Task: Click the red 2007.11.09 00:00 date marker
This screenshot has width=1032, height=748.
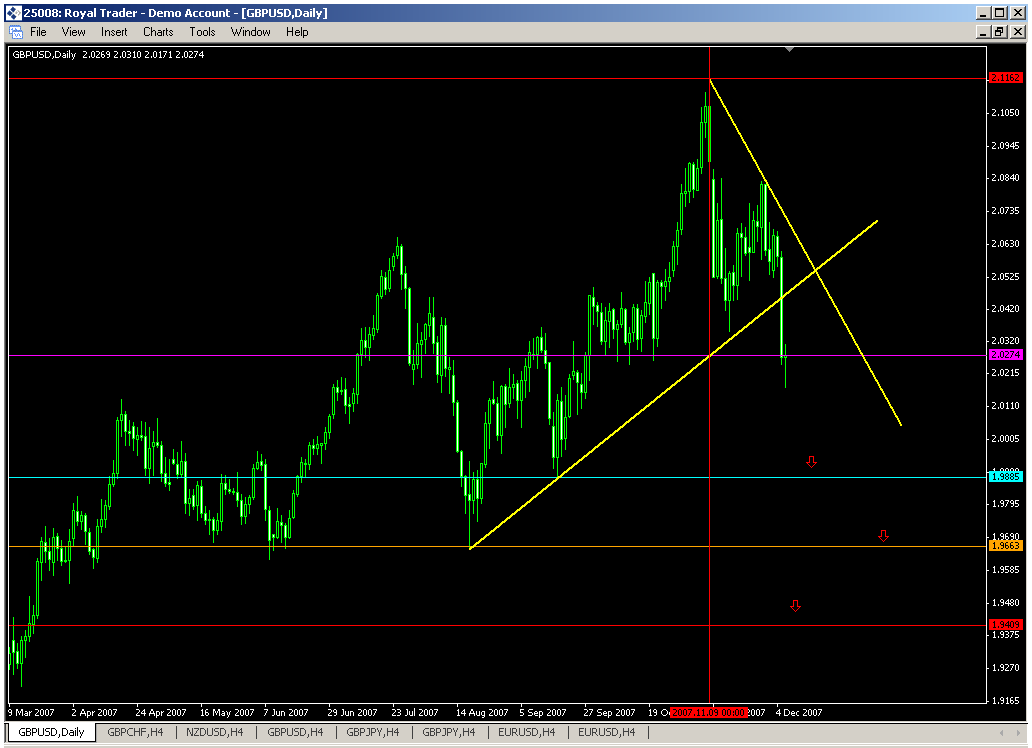Action: (x=708, y=712)
